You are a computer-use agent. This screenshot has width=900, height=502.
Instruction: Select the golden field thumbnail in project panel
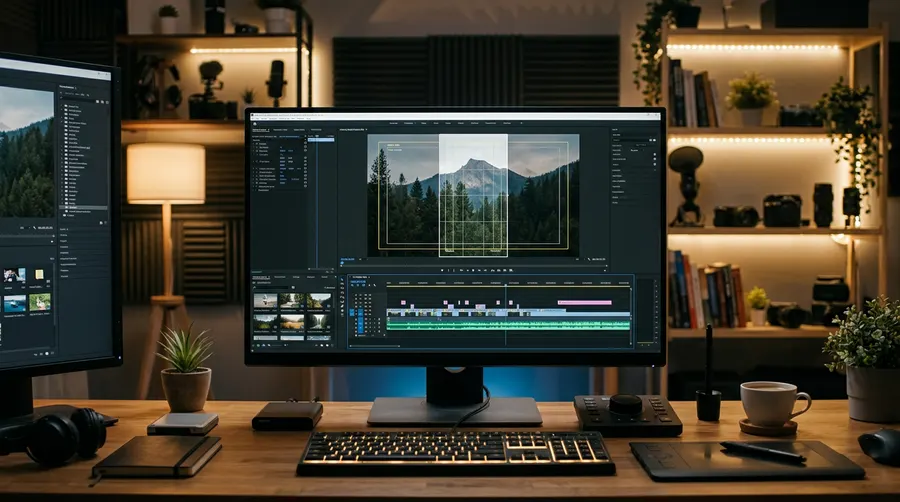(x=292, y=322)
